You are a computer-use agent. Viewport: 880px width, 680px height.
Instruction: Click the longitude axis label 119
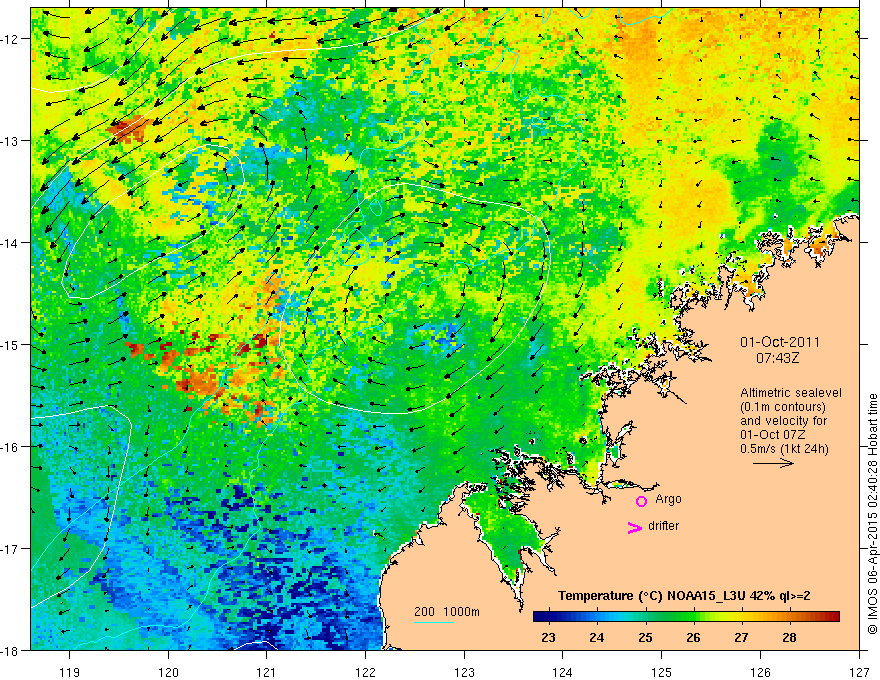(x=70, y=672)
